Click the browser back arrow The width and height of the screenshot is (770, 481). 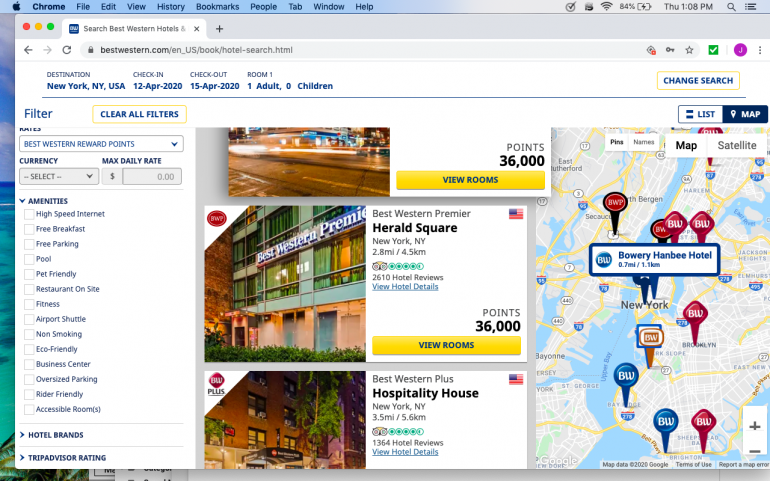click(27, 50)
